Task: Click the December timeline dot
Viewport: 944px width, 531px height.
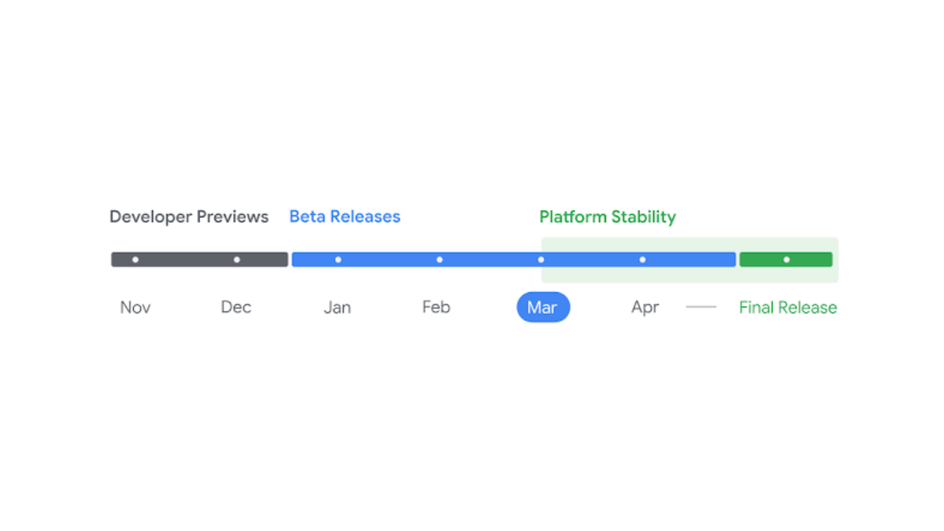Action: [237, 259]
